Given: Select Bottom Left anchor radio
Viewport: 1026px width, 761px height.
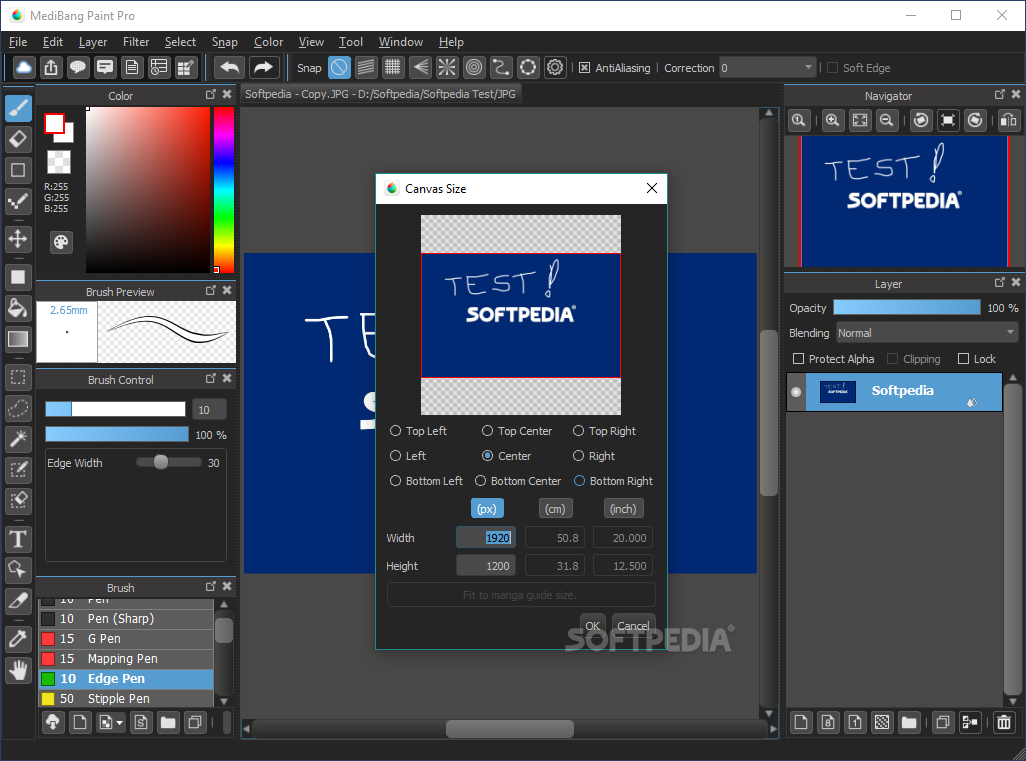Looking at the screenshot, I should click(x=395, y=481).
